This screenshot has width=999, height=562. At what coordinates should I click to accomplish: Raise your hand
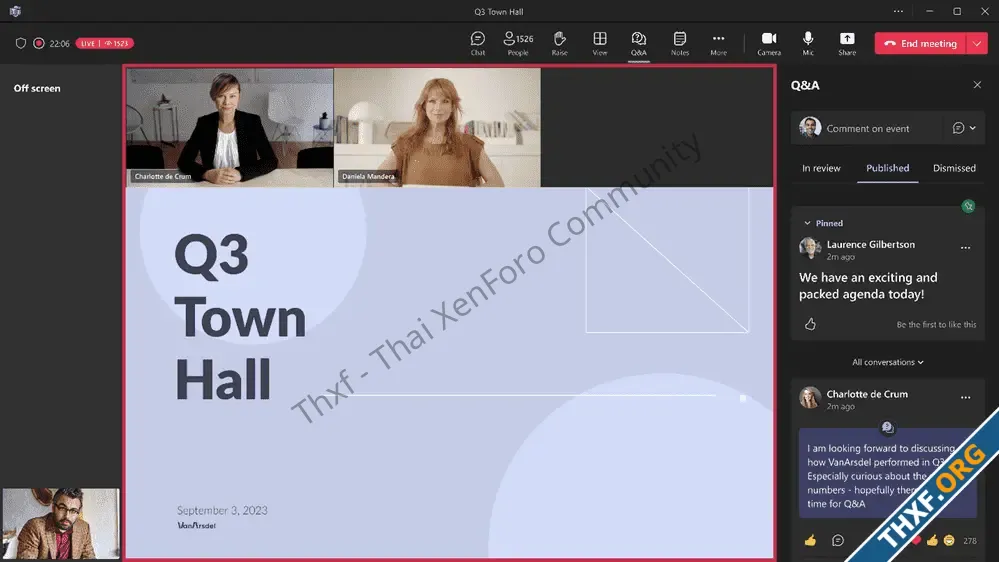[x=559, y=43]
